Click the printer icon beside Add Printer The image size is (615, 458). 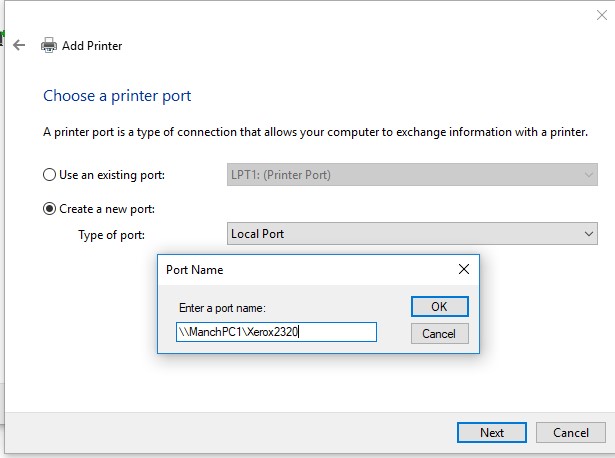(49, 46)
